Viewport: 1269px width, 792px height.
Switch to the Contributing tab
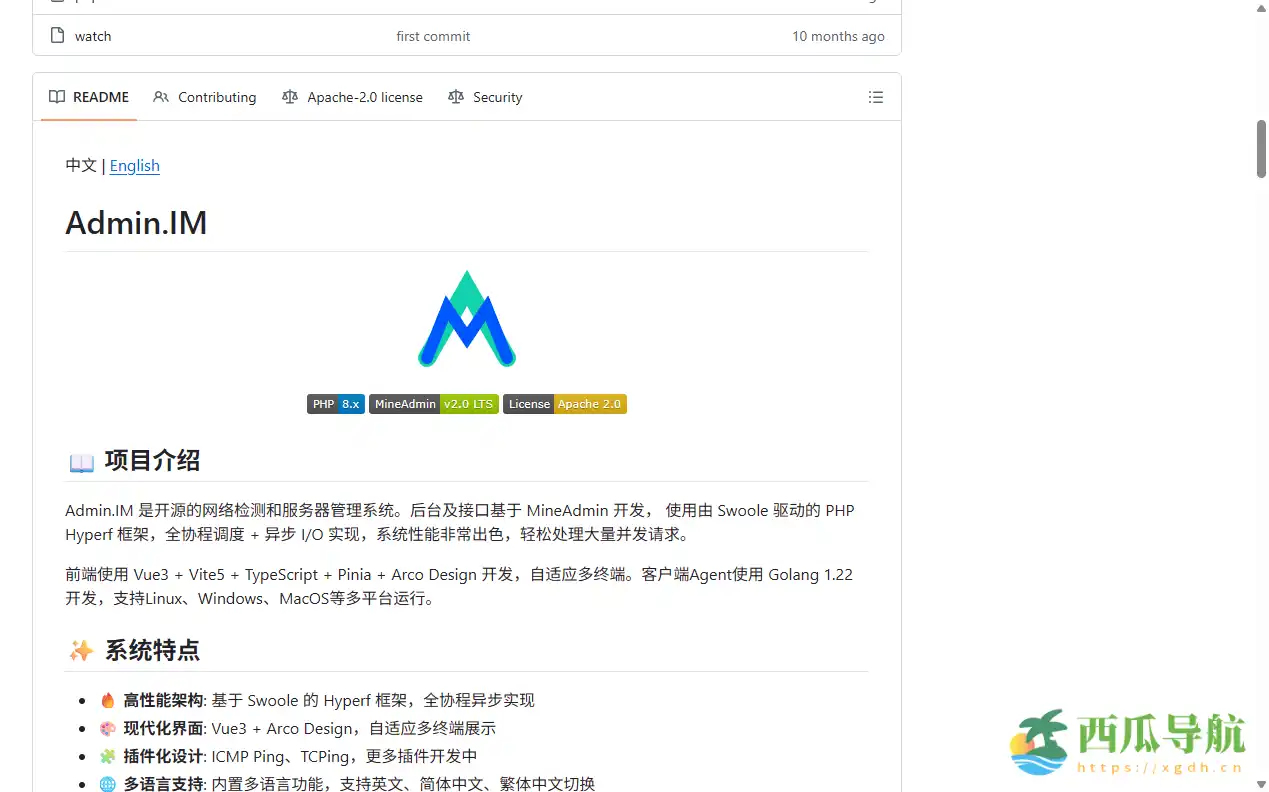(217, 97)
